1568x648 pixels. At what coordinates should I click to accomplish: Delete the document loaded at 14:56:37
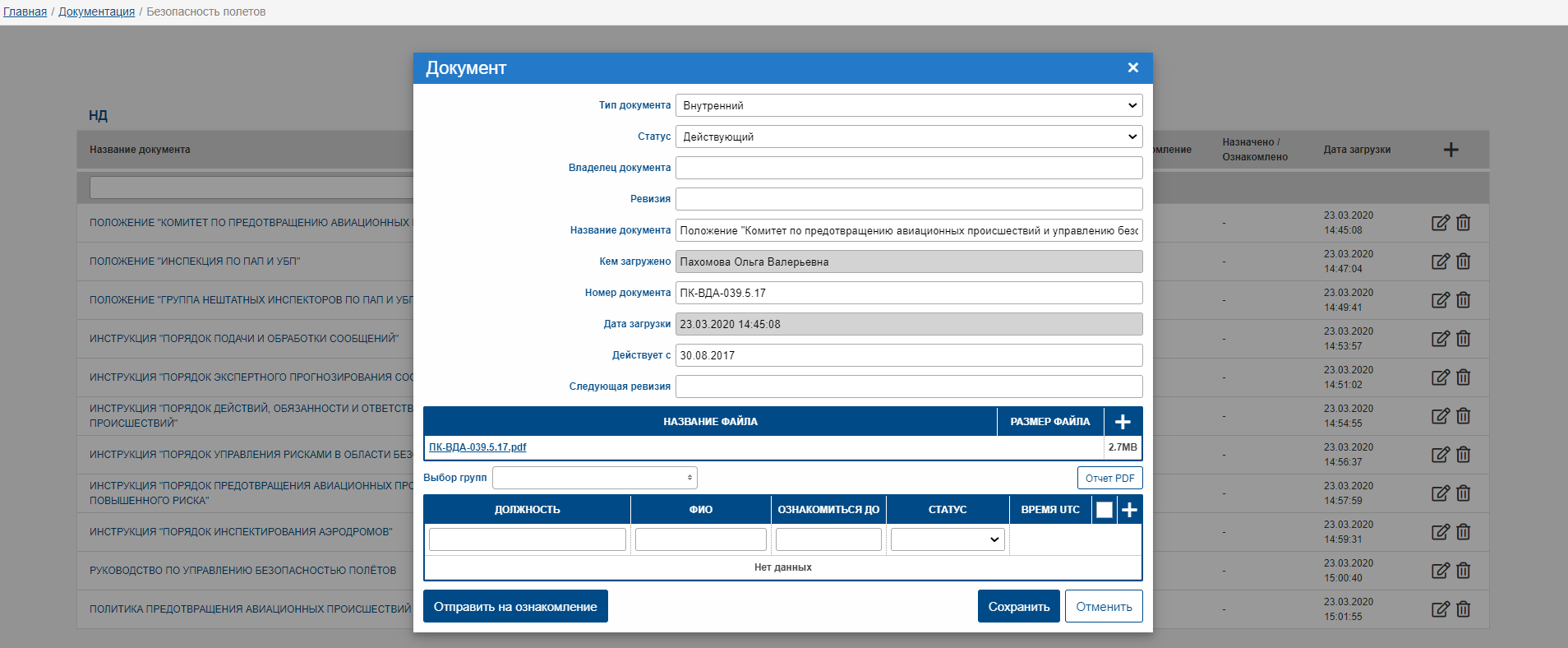click(x=1464, y=455)
